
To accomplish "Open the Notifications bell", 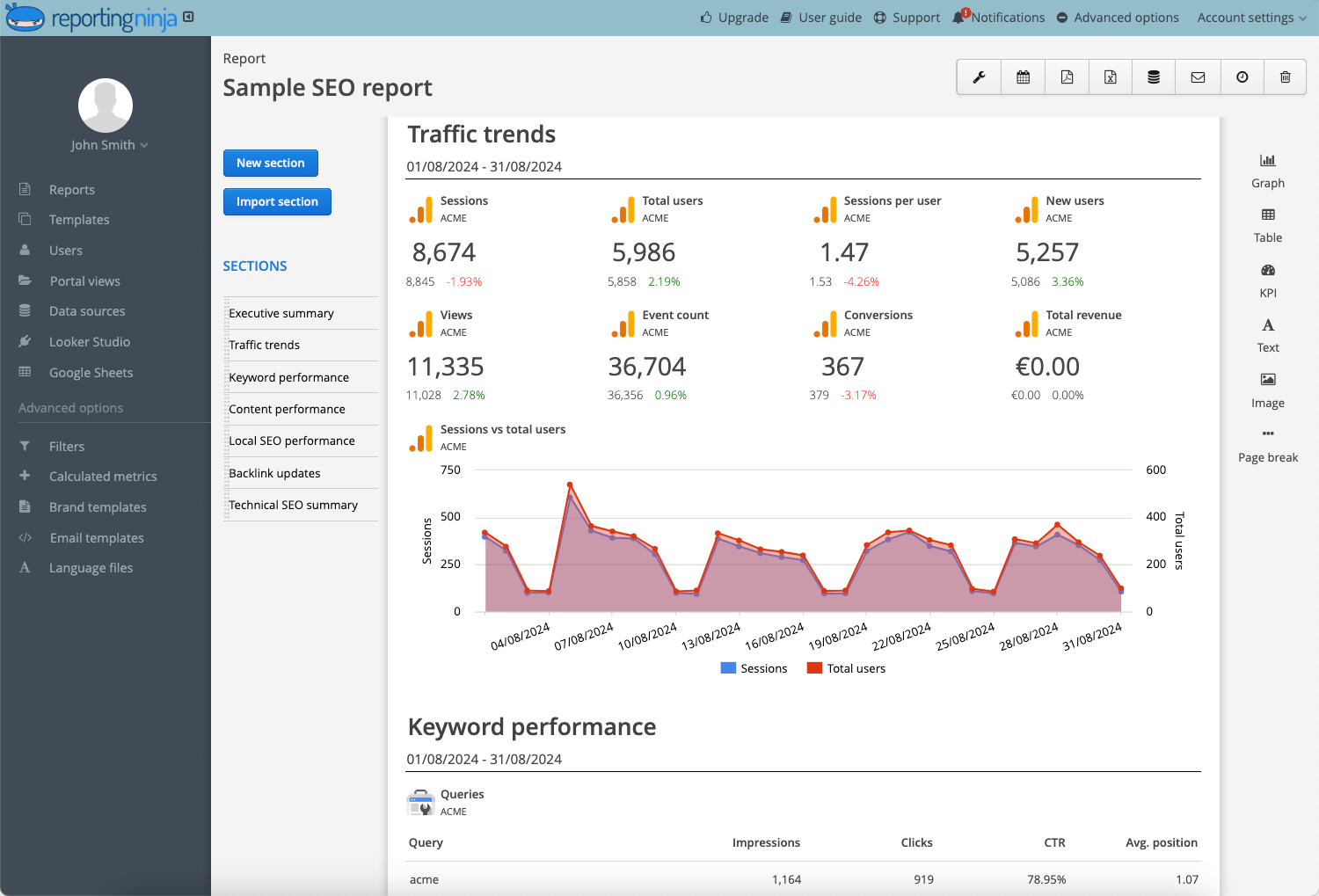I will click(958, 17).
